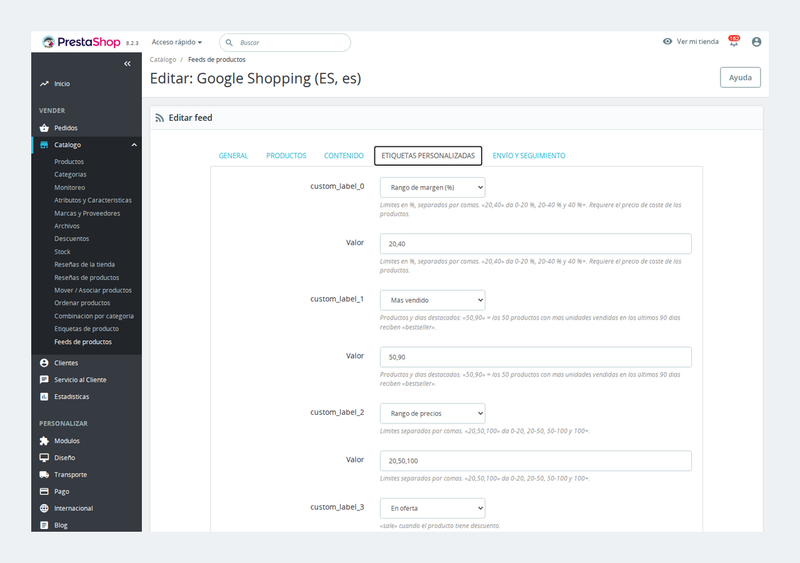Open custom_label_1 Más vendido dropdown
Image resolution: width=800 pixels, height=563 pixels.
(433, 300)
